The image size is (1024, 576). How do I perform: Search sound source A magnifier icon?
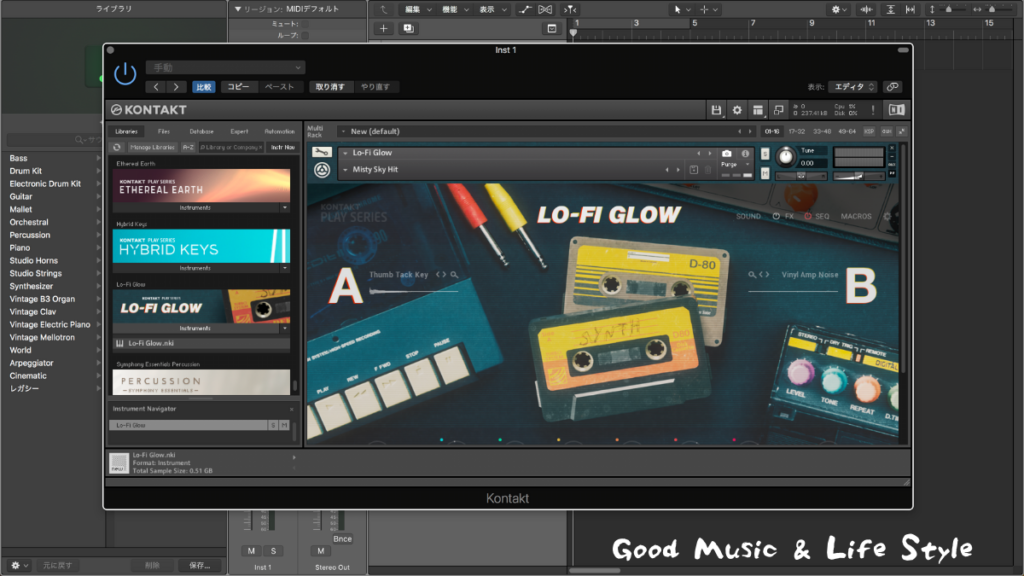[x=454, y=275]
